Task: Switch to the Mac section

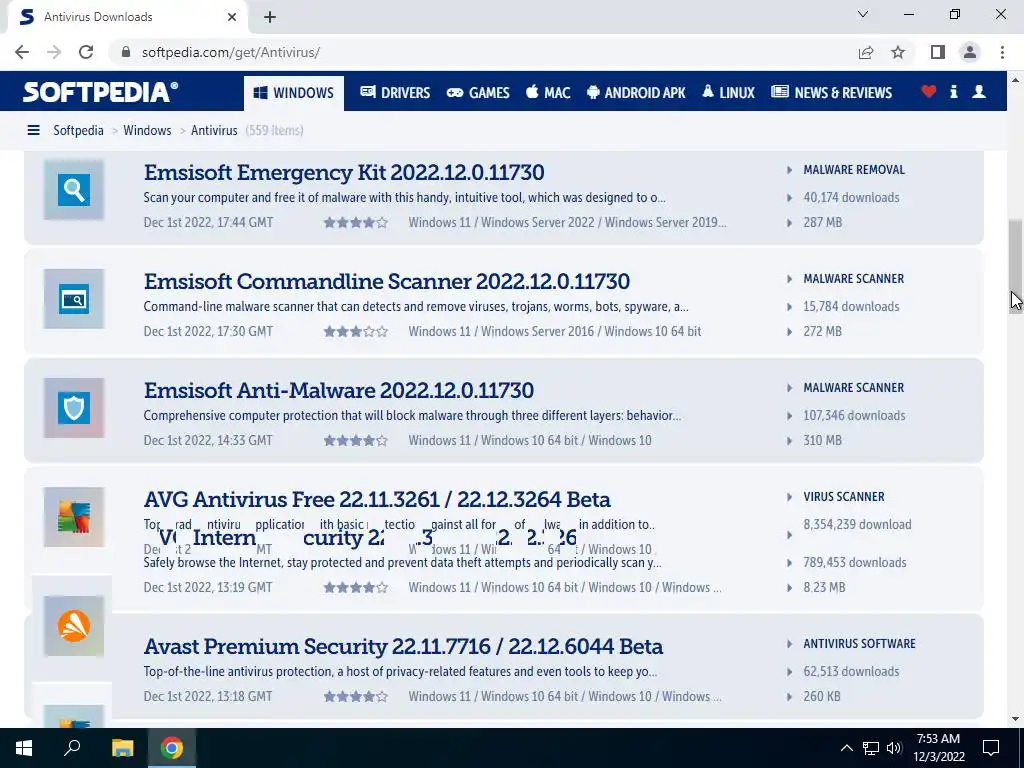Action: pyautogui.click(x=548, y=93)
